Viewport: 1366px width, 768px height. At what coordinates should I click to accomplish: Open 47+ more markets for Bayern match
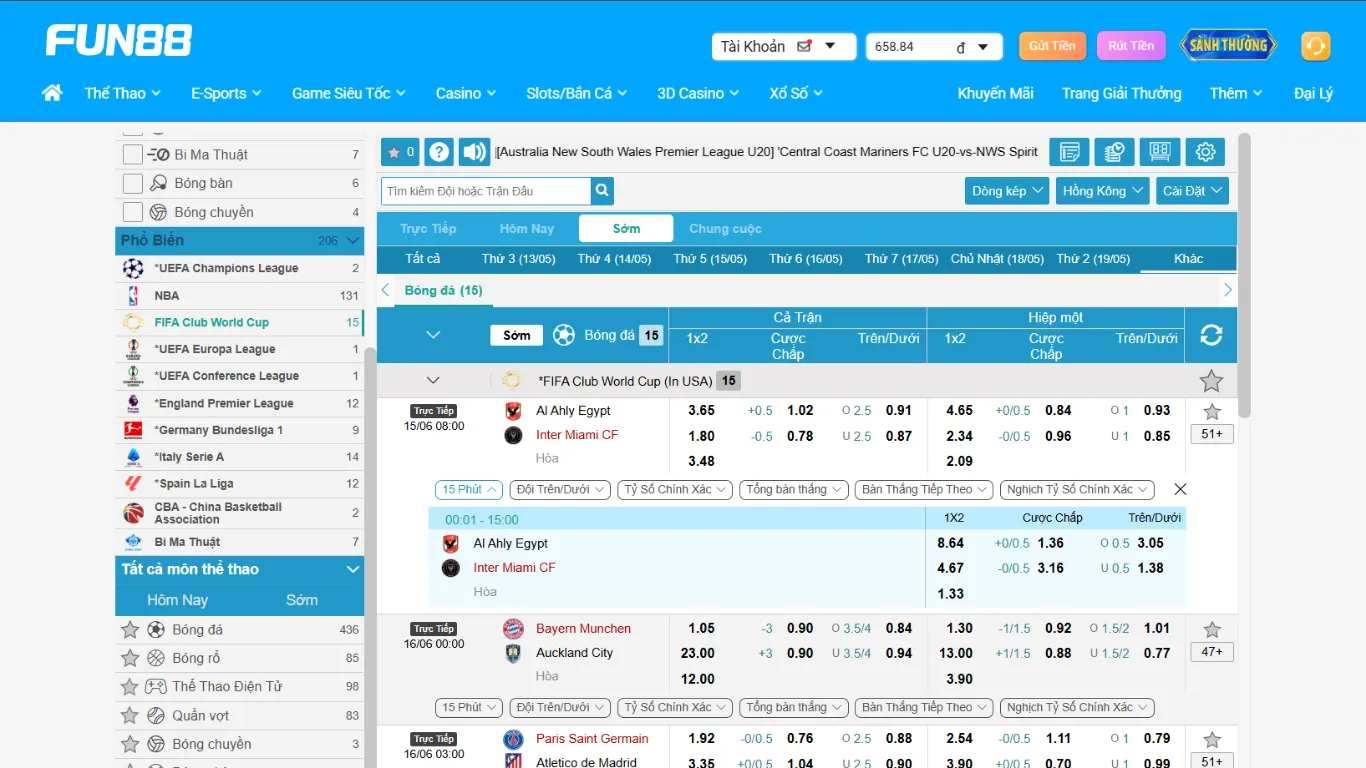(1212, 652)
